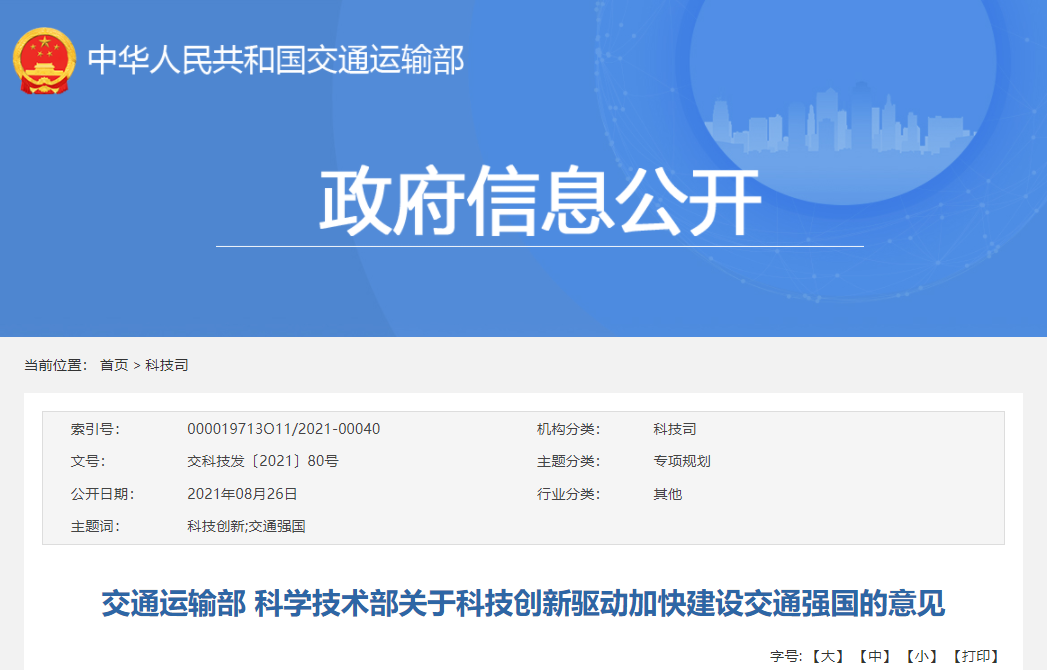The image size is (1047, 670).
Task: Click the 字号 label
Action: [x=787, y=657]
